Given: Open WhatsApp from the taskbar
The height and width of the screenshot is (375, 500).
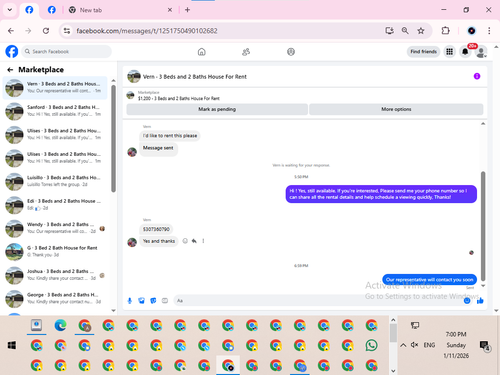Looking at the screenshot, I should click(x=371, y=345).
